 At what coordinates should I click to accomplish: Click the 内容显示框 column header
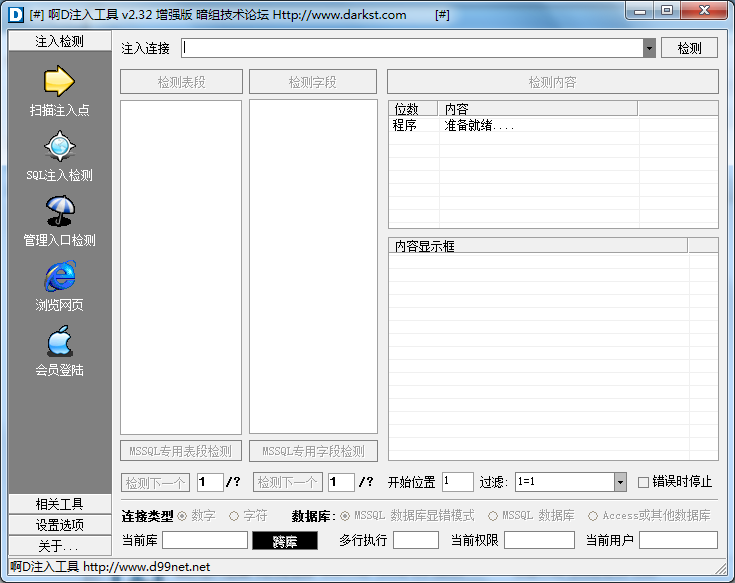(538, 246)
